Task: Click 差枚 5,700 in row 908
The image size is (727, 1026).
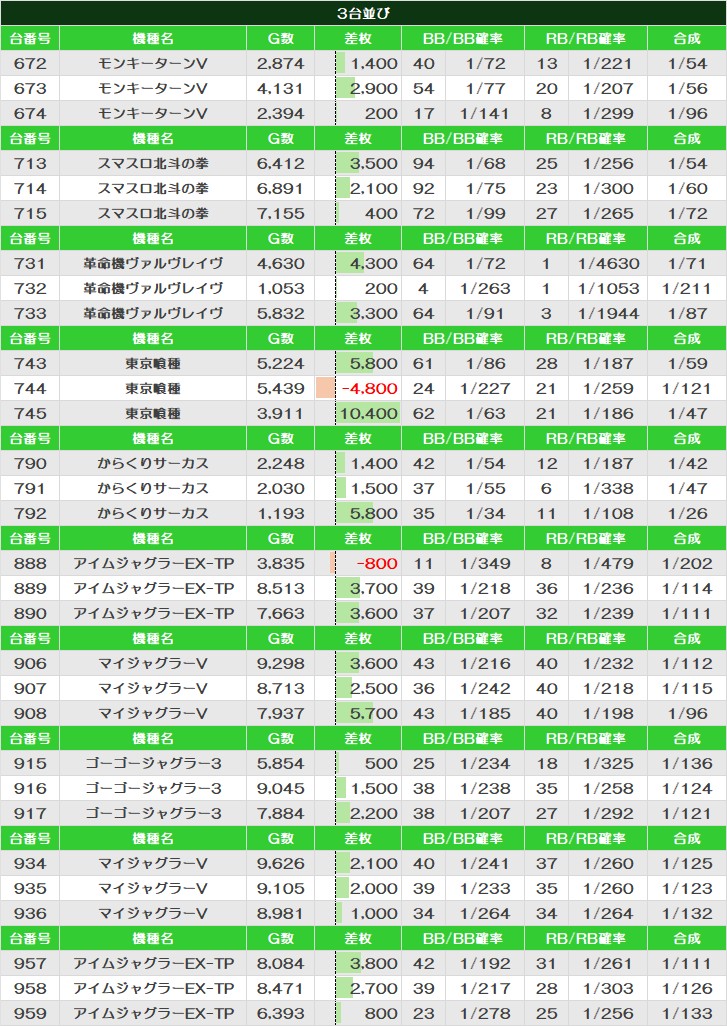Action: coord(373,713)
